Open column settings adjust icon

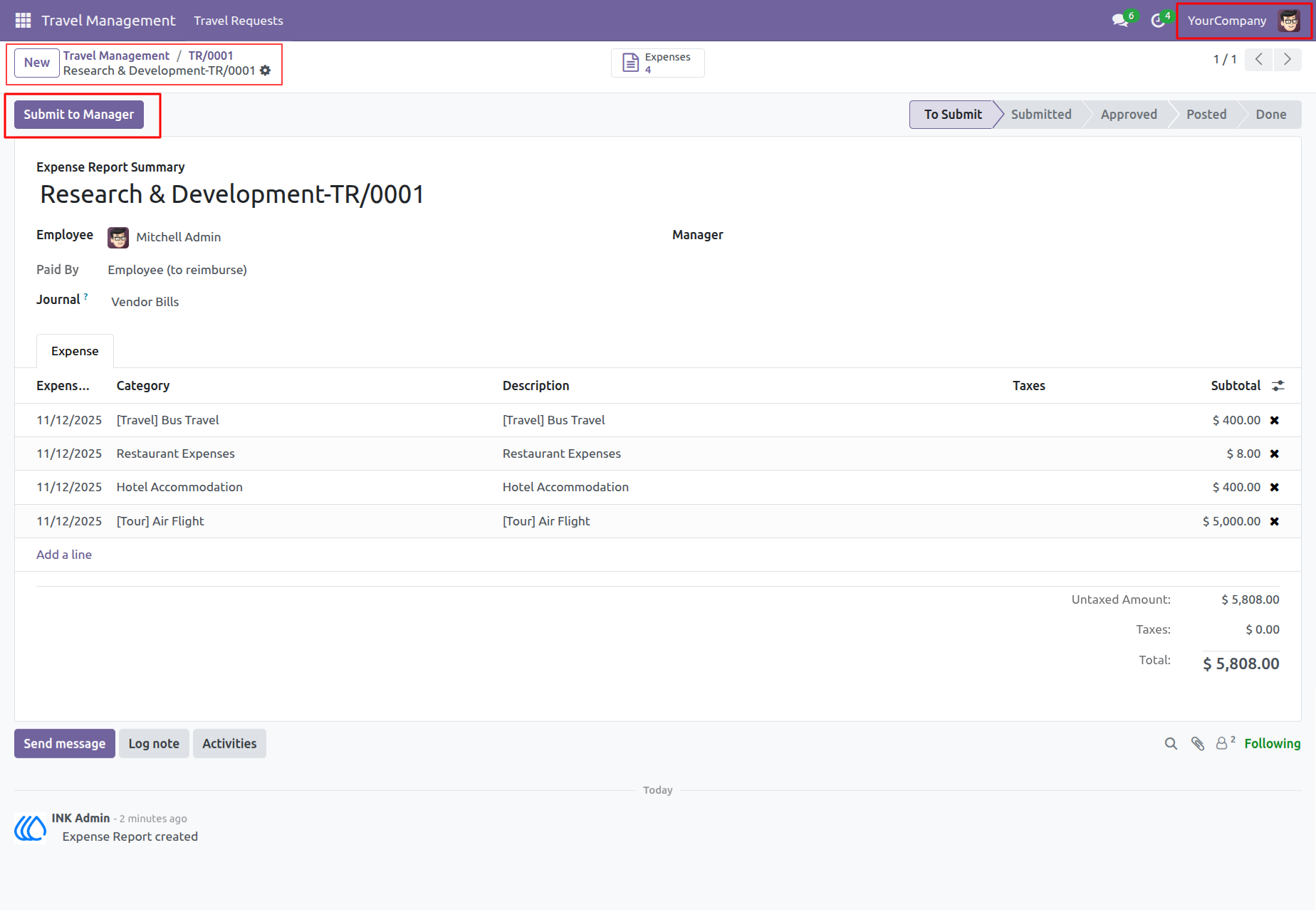[1278, 386]
